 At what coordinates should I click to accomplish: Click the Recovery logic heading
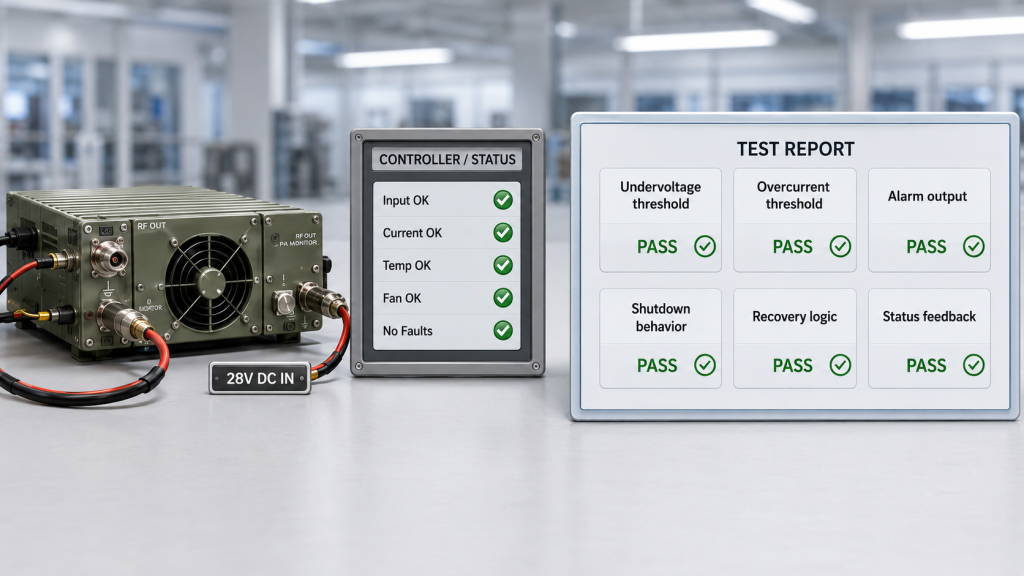pyautogui.click(x=794, y=317)
